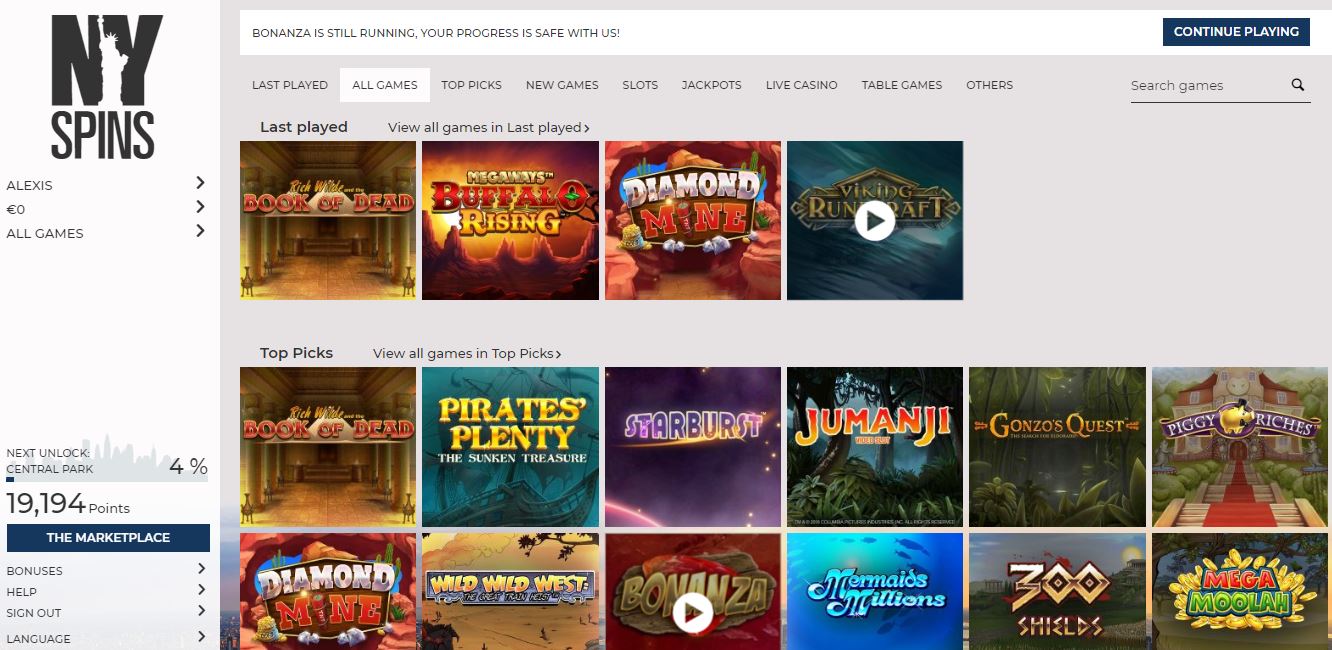Open Book of Dead in Last played
This screenshot has height=650, width=1332.
point(328,220)
